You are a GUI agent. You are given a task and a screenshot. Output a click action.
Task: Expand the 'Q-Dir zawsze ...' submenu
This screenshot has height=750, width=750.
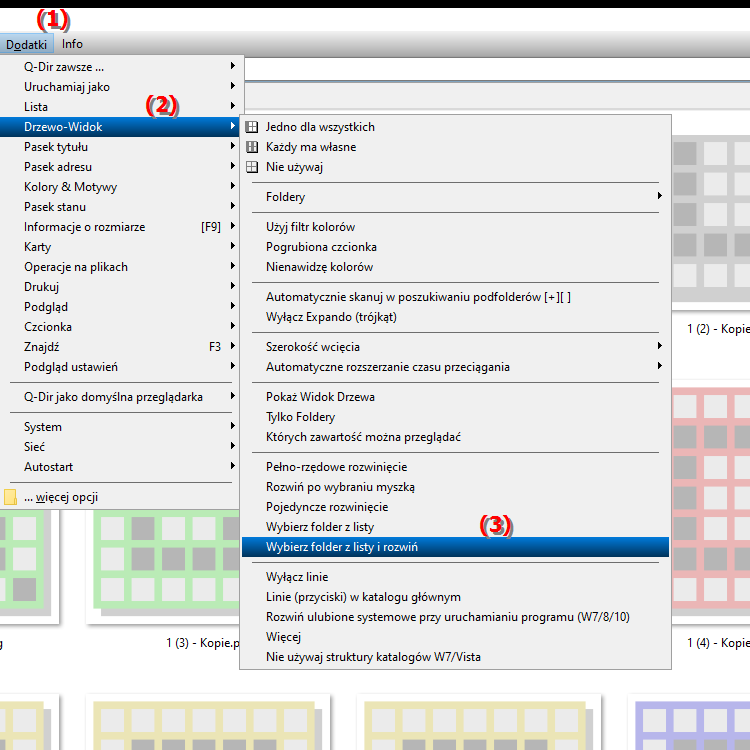tap(119, 66)
